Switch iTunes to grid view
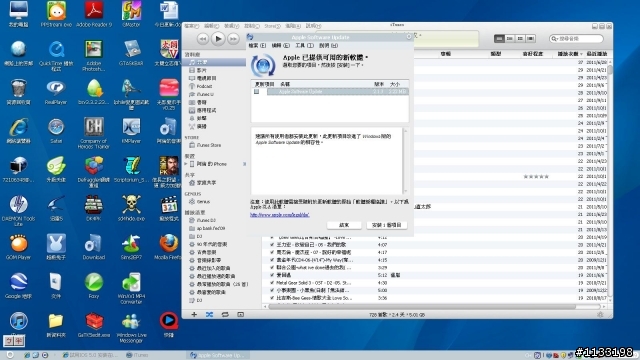The height and width of the screenshot is (360, 640). tap(520, 38)
